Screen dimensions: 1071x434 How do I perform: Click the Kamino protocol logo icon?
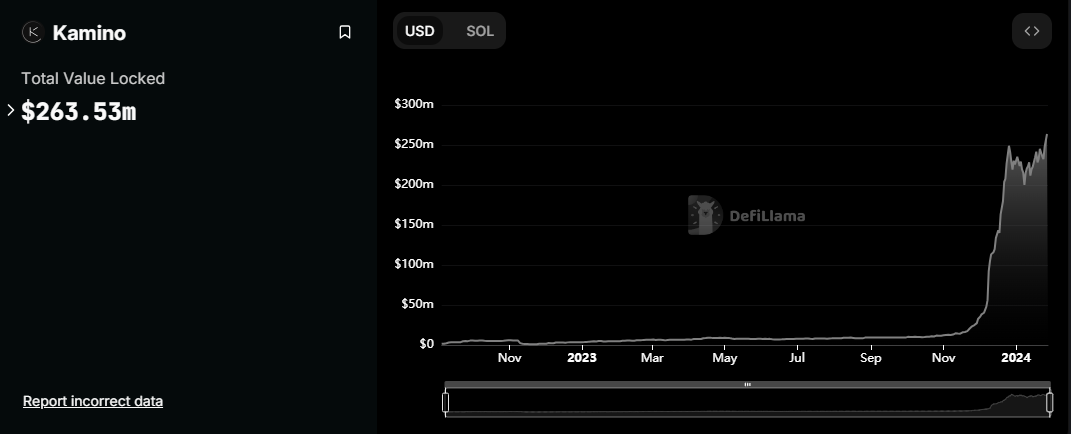pyautogui.click(x=32, y=32)
